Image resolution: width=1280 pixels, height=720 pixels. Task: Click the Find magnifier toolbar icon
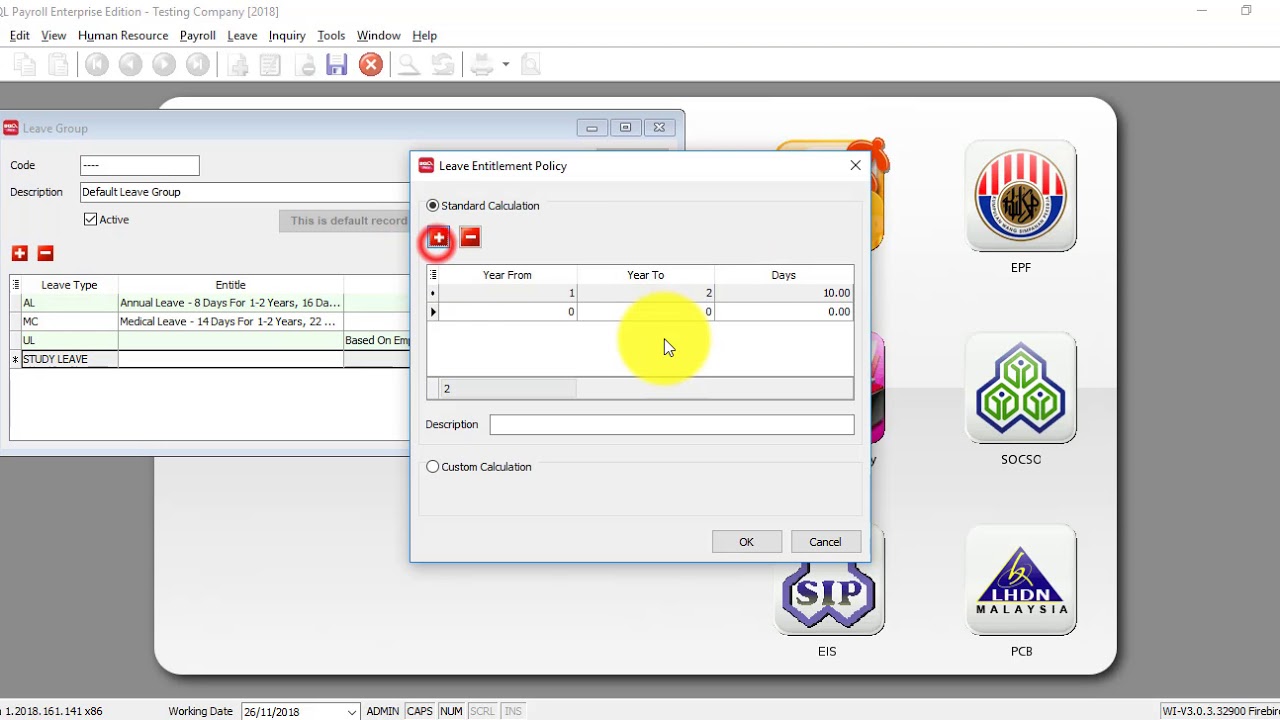coord(408,65)
